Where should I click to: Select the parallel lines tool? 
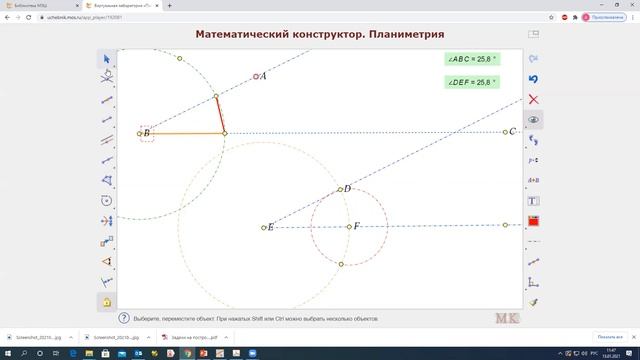click(x=107, y=140)
